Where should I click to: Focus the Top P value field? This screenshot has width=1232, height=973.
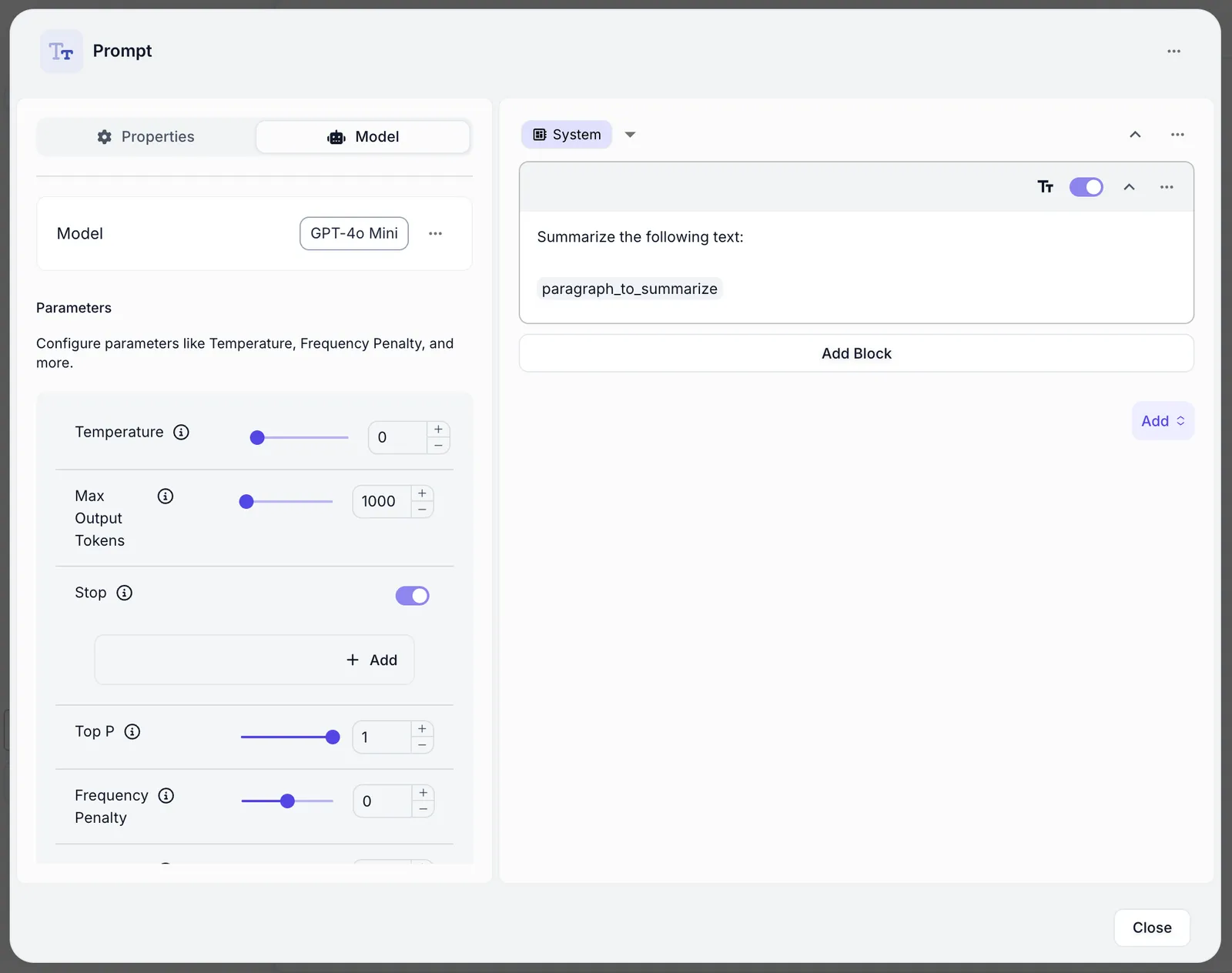tap(382, 737)
